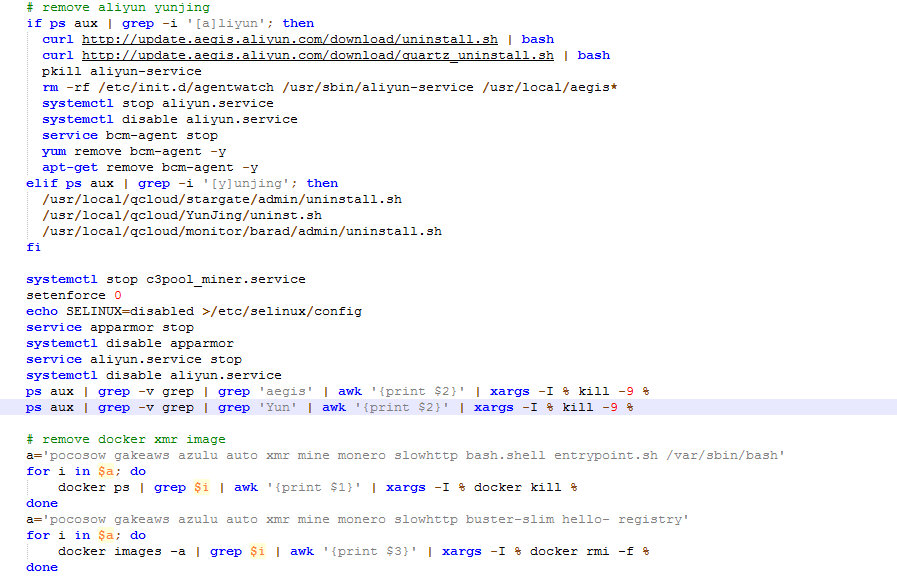Click the variable line ending with 'hello- registry'

[x=357, y=520]
